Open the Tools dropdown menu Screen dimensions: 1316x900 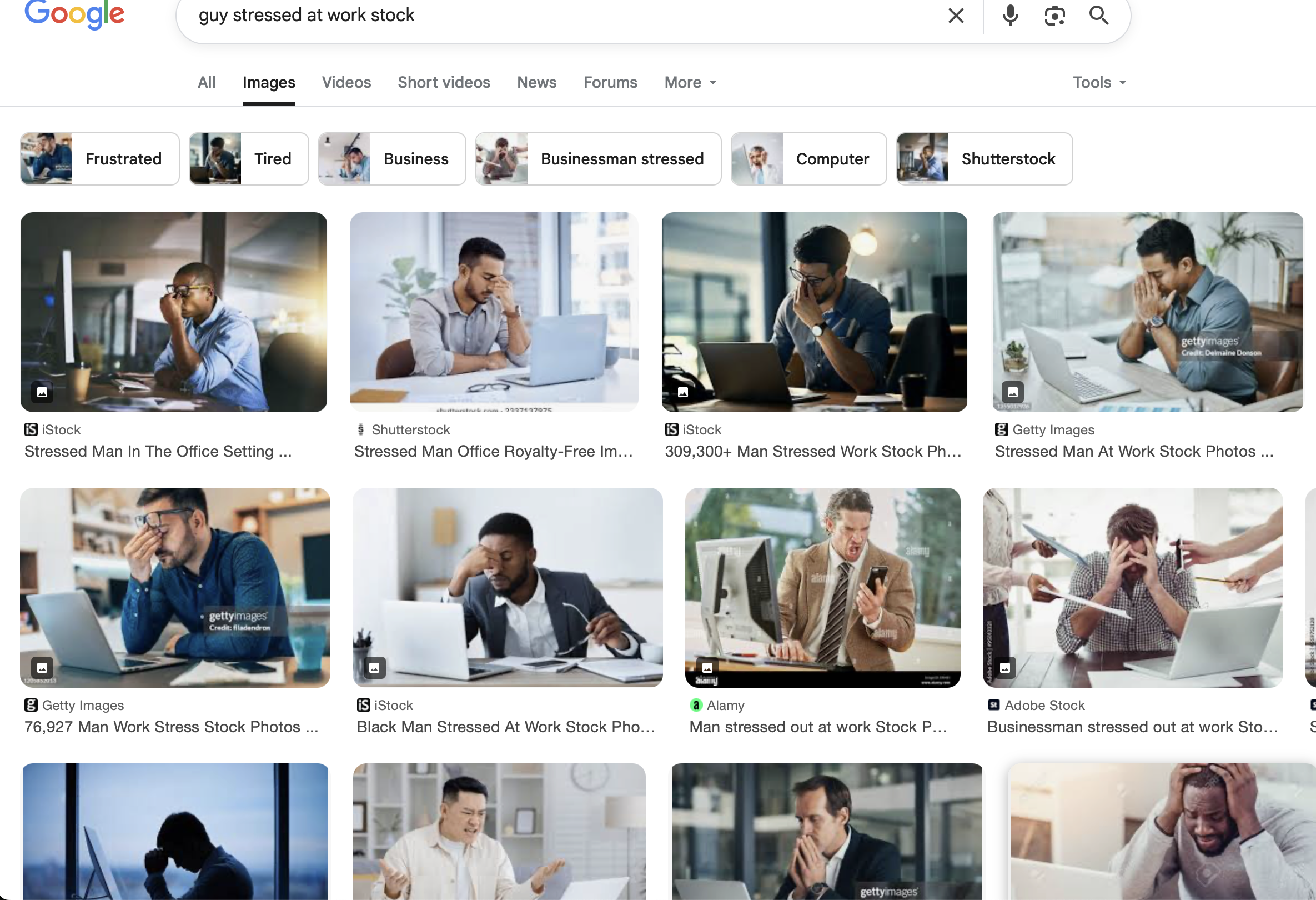pyautogui.click(x=1099, y=83)
